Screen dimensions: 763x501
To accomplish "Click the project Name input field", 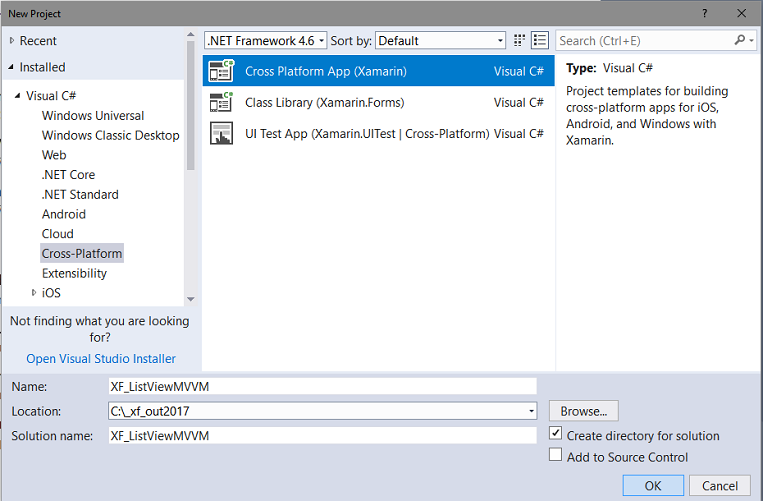I will tap(321, 386).
